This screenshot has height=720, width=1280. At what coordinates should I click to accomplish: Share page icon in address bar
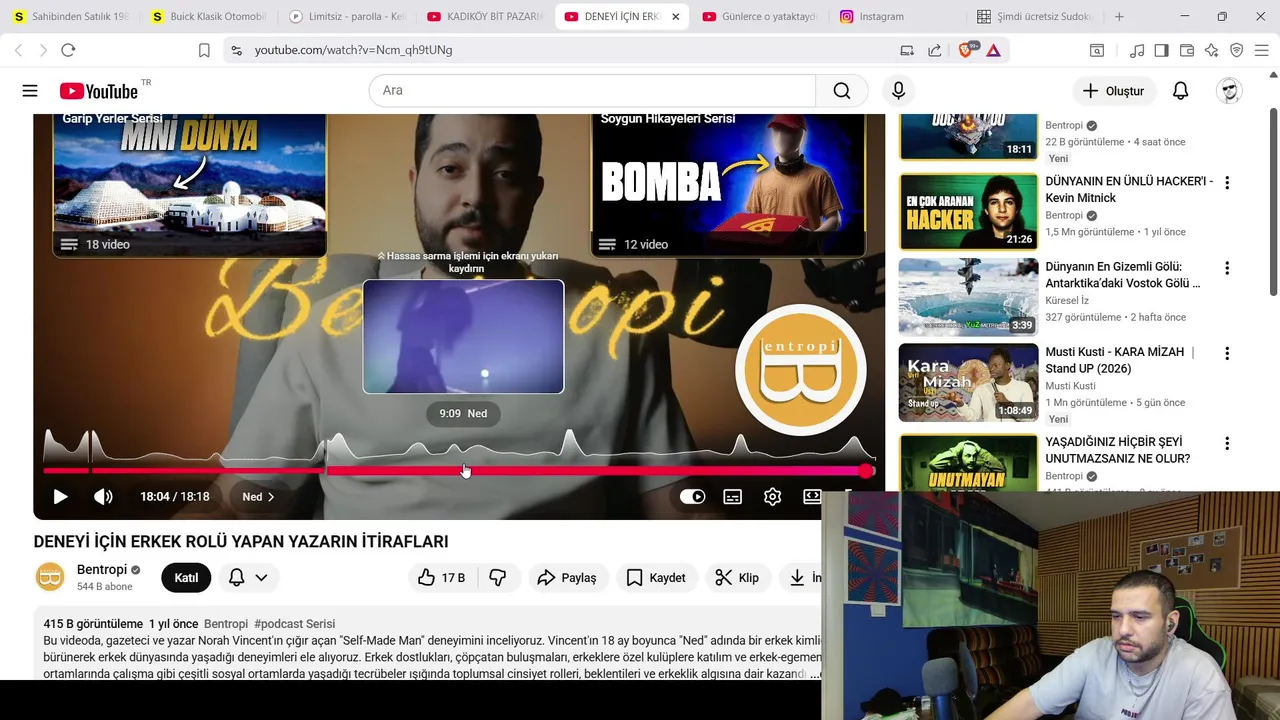tap(934, 50)
